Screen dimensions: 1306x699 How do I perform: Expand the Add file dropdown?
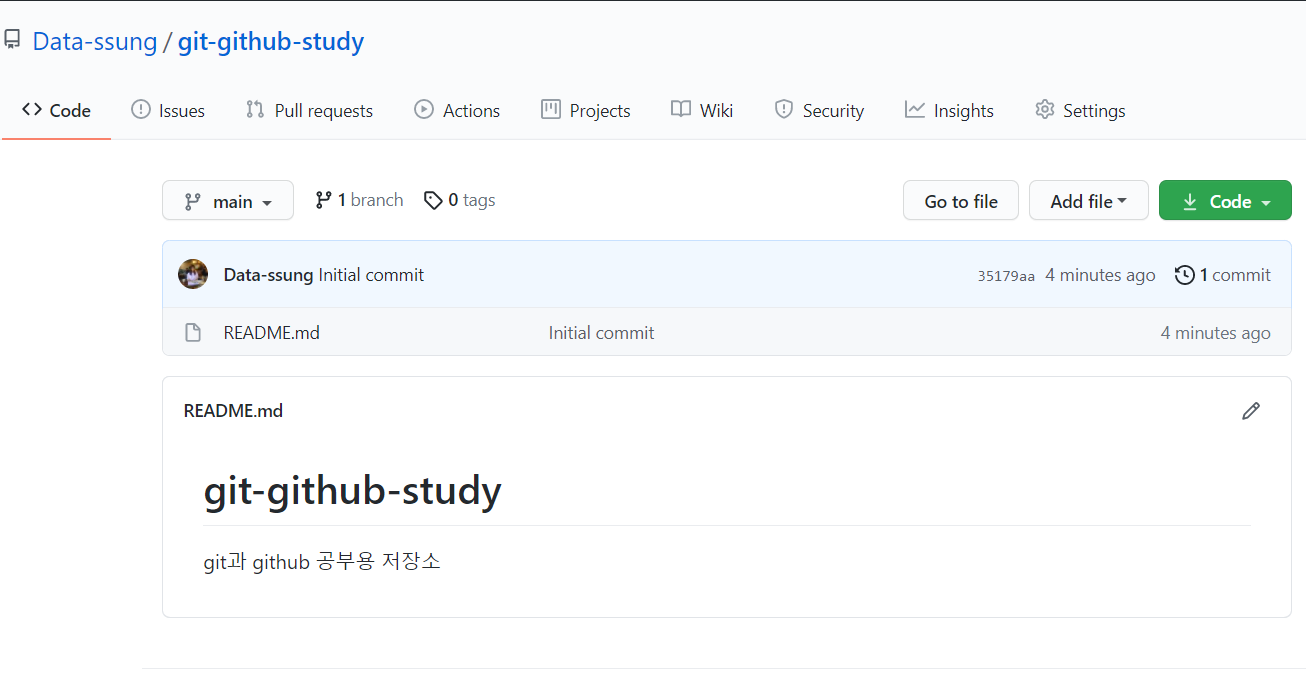point(1089,201)
